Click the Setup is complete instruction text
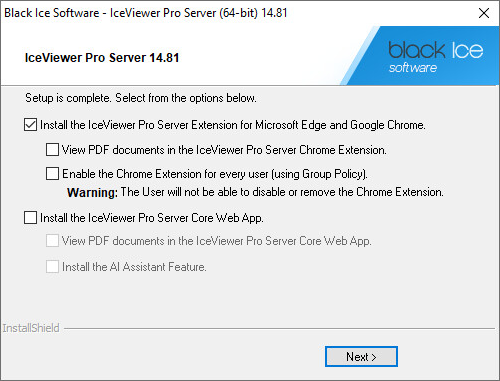The width and height of the screenshot is (500, 381). point(141,98)
